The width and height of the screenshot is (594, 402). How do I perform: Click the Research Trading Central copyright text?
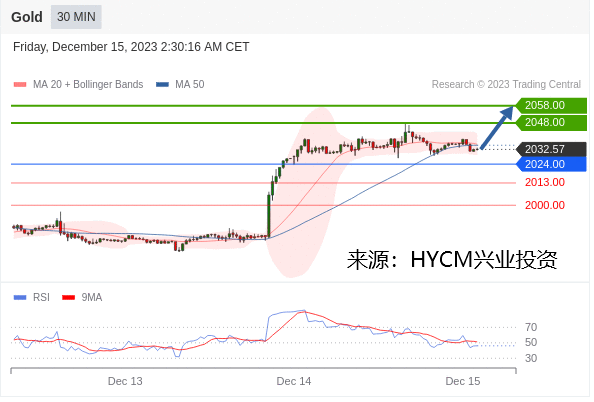pyautogui.click(x=506, y=84)
